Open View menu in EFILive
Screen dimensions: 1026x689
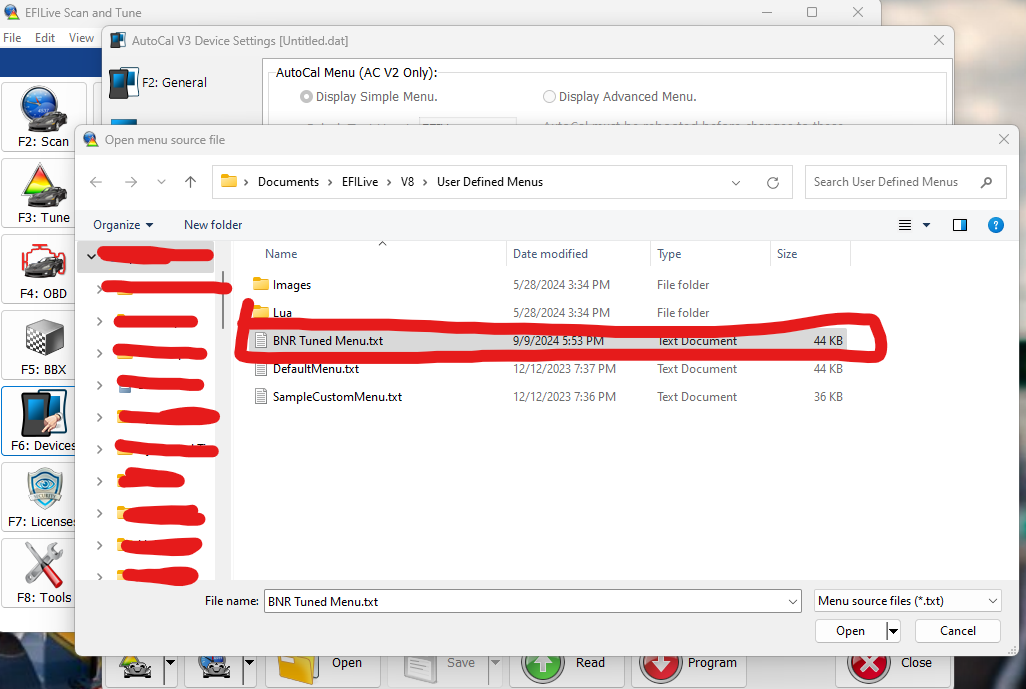(x=81, y=38)
